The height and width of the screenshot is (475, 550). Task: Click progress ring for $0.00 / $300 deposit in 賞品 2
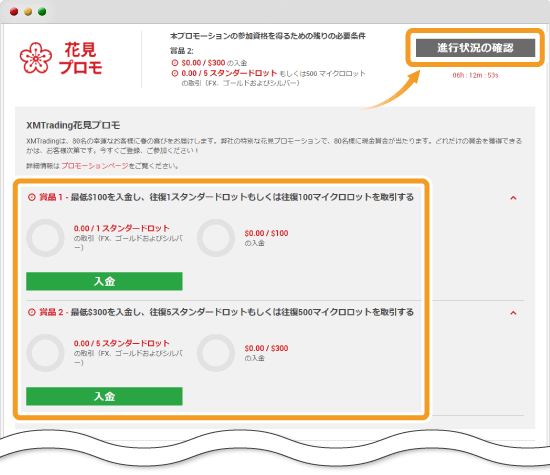[216, 353]
